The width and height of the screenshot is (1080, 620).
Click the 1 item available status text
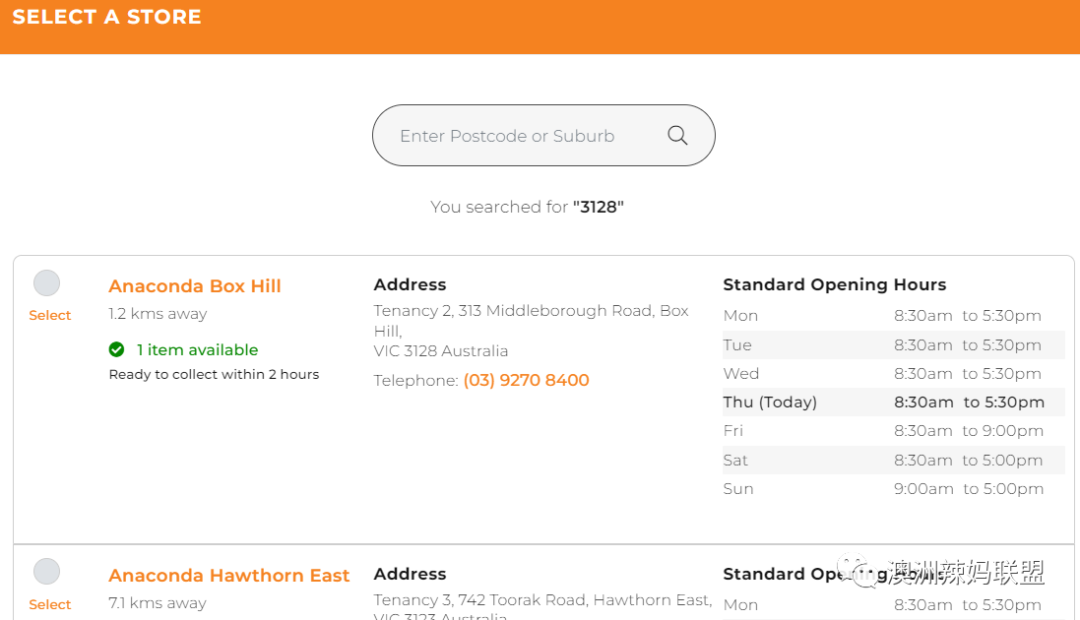[197, 350]
